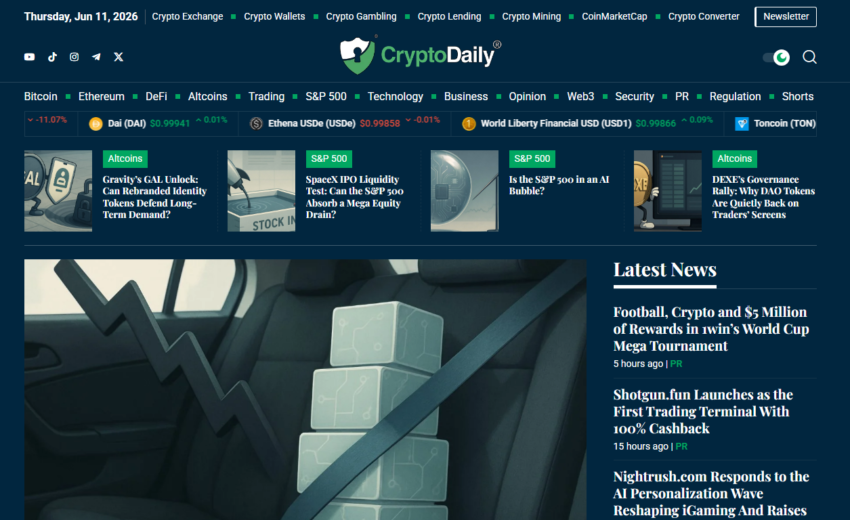Open the Crypto Gambling link
The width and height of the screenshot is (850, 520).
361,17
